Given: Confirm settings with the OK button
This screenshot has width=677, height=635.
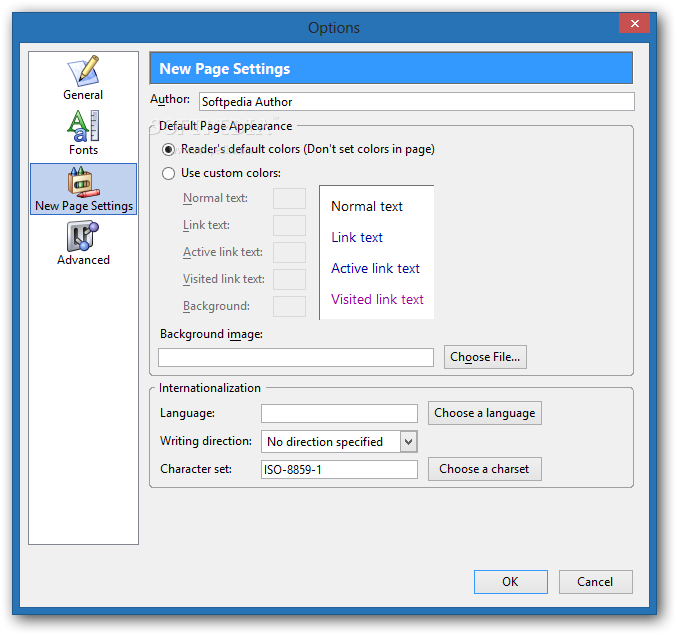Looking at the screenshot, I should [x=511, y=582].
